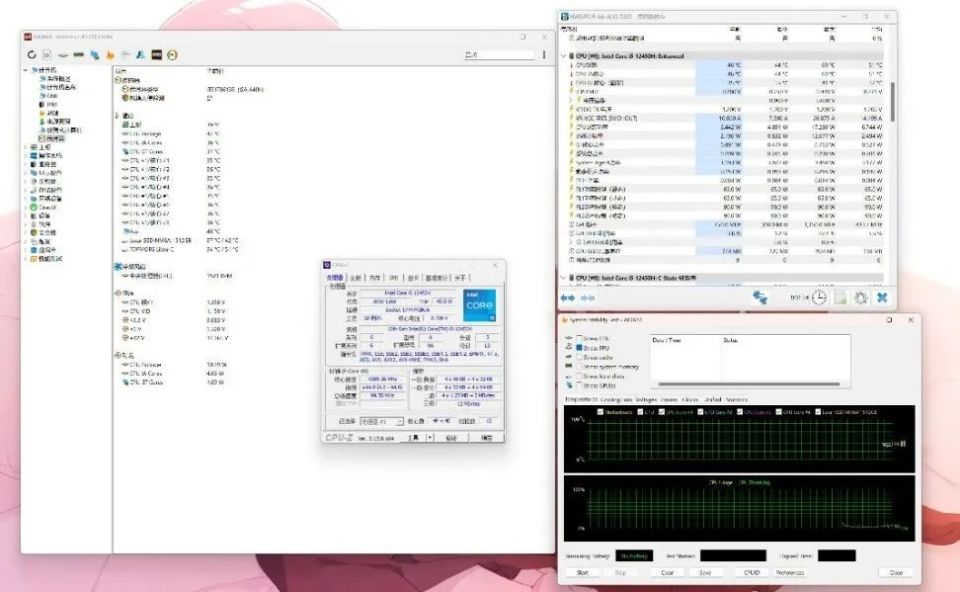Toggle CPU Core #4 graph checkbox
This screenshot has width=960, height=592.
point(779,412)
